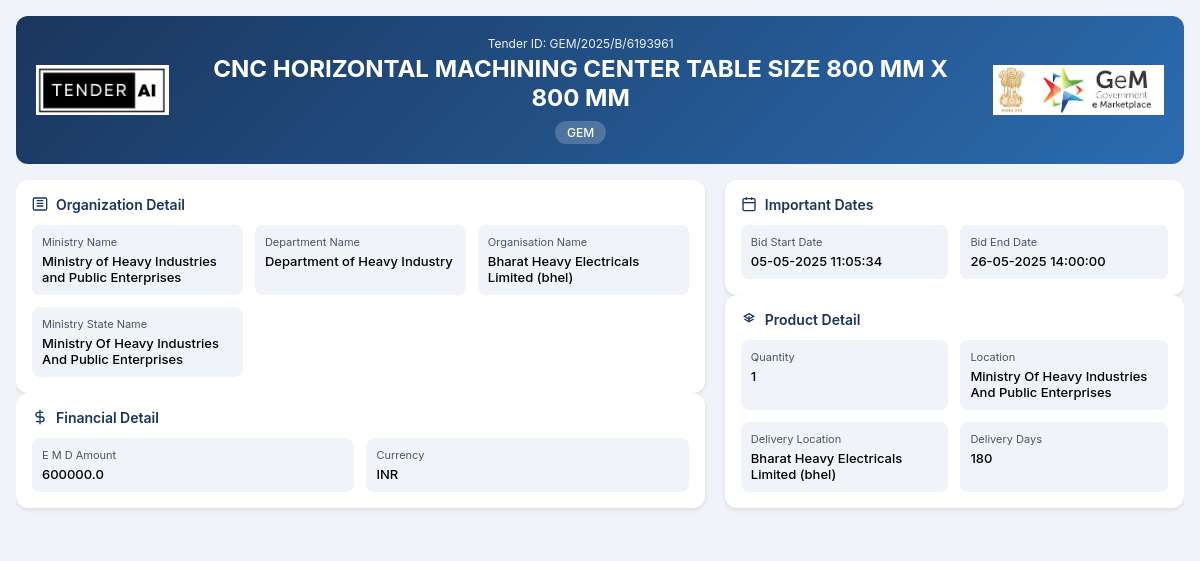Click Bid Start Date 05-05-2025 11:05:34
The image size is (1200, 561).
pyautogui.click(x=816, y=262)
